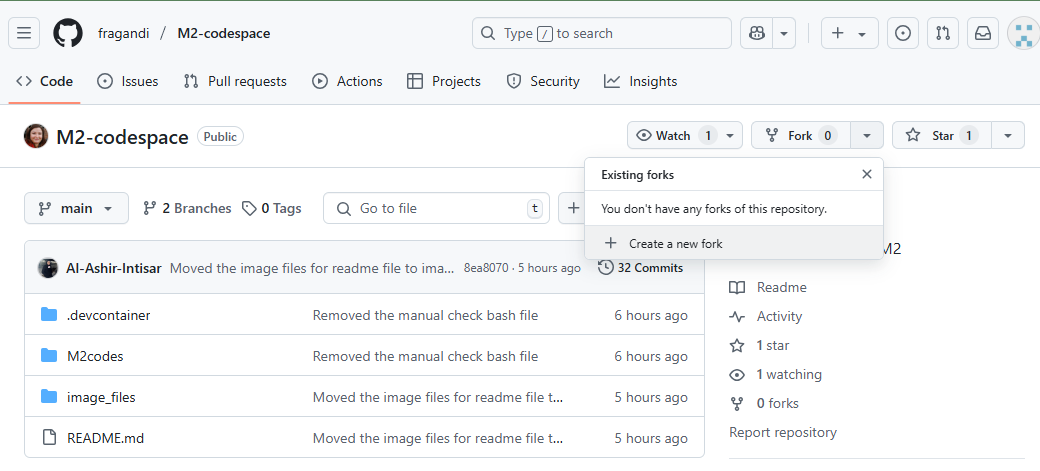View the 32 Commits history

click(640, 268)
